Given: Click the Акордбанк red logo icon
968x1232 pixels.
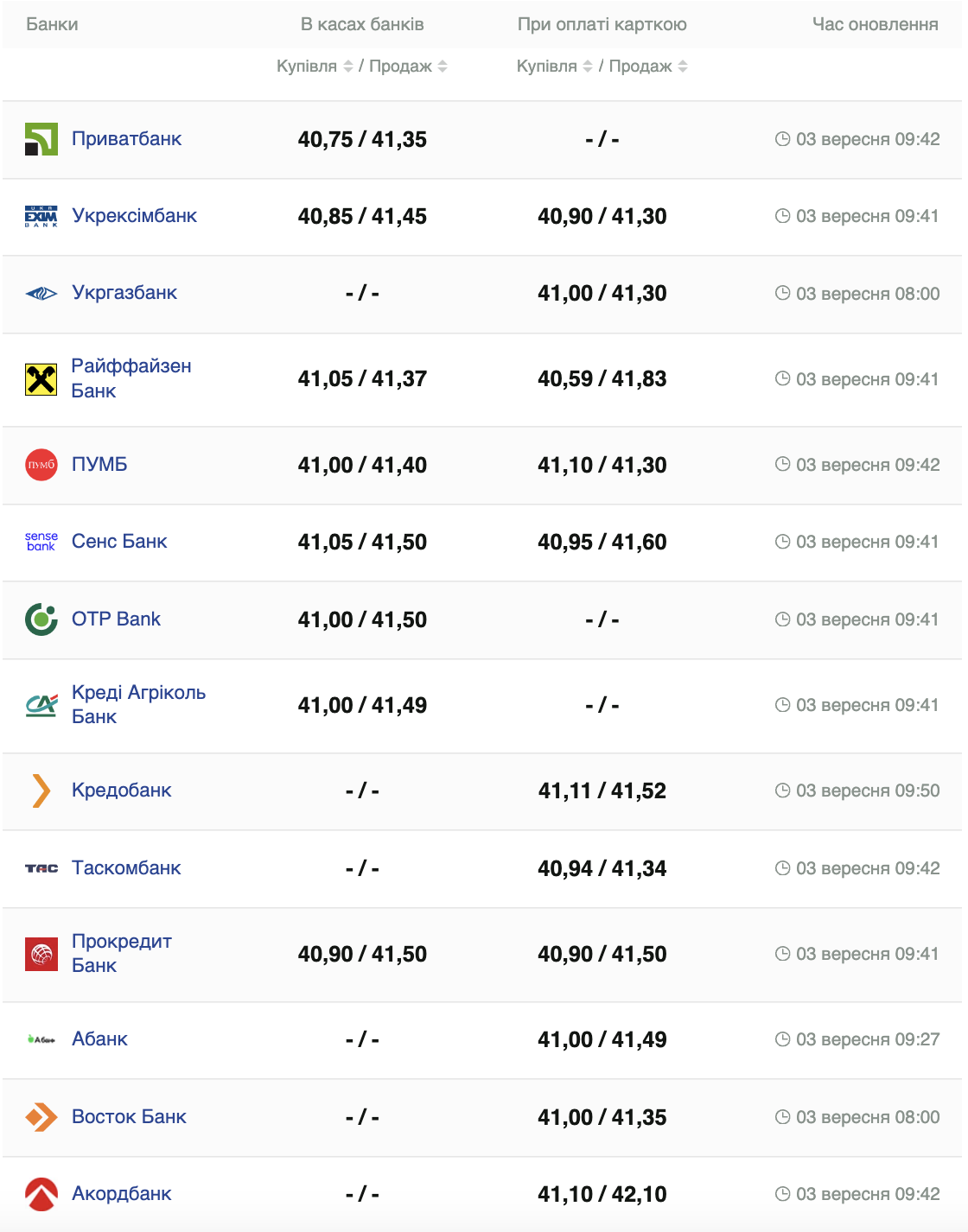Looking at the screenshot, I should (x=41, y=1194).
